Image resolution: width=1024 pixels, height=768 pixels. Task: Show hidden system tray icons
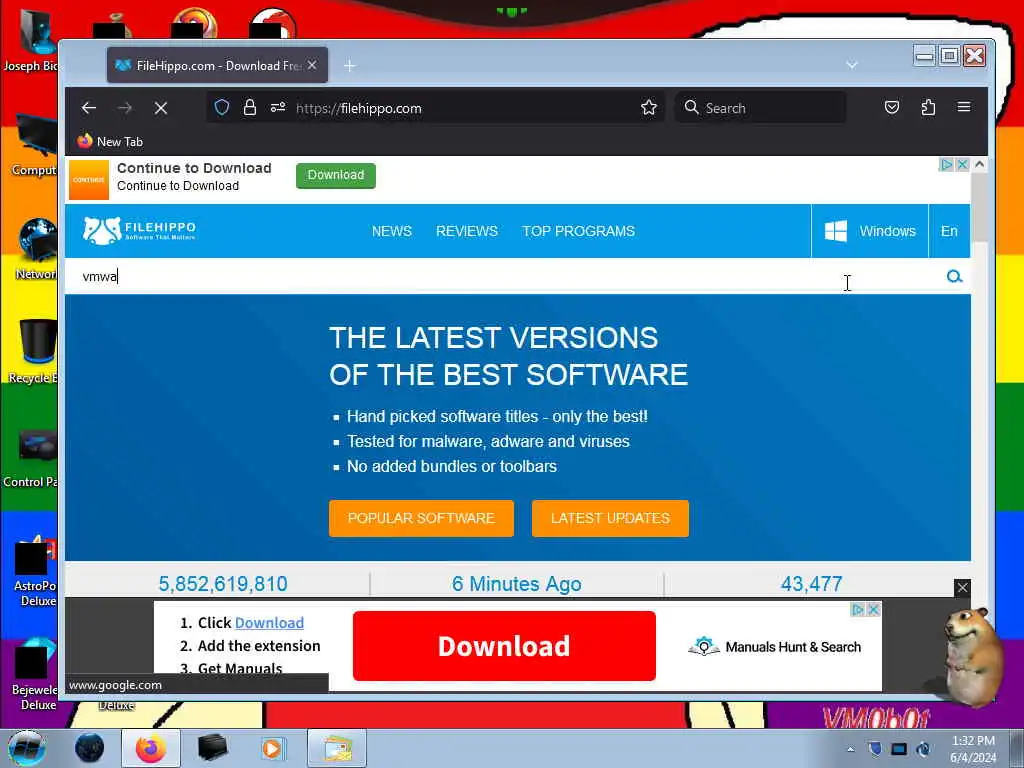click(x=850, y=749)
